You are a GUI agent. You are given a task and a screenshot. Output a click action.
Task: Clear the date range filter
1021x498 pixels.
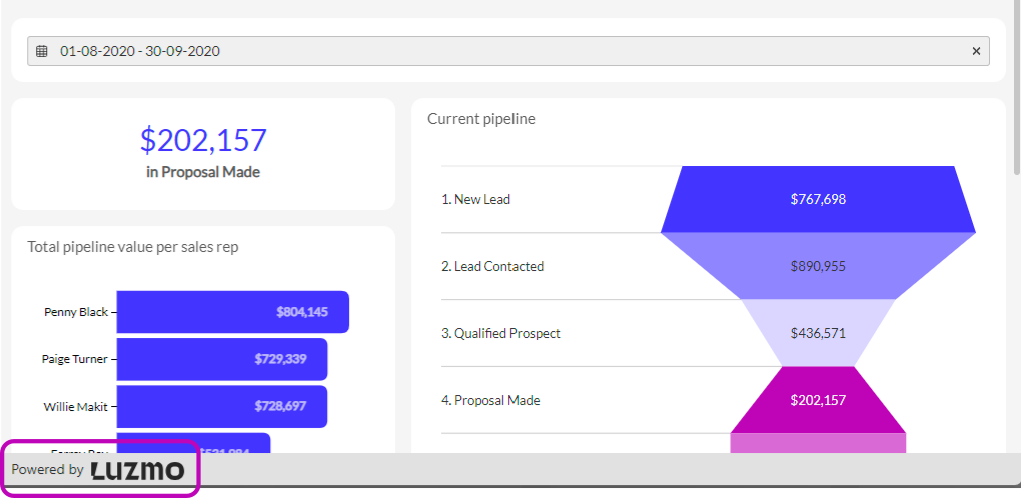[976, 51]
